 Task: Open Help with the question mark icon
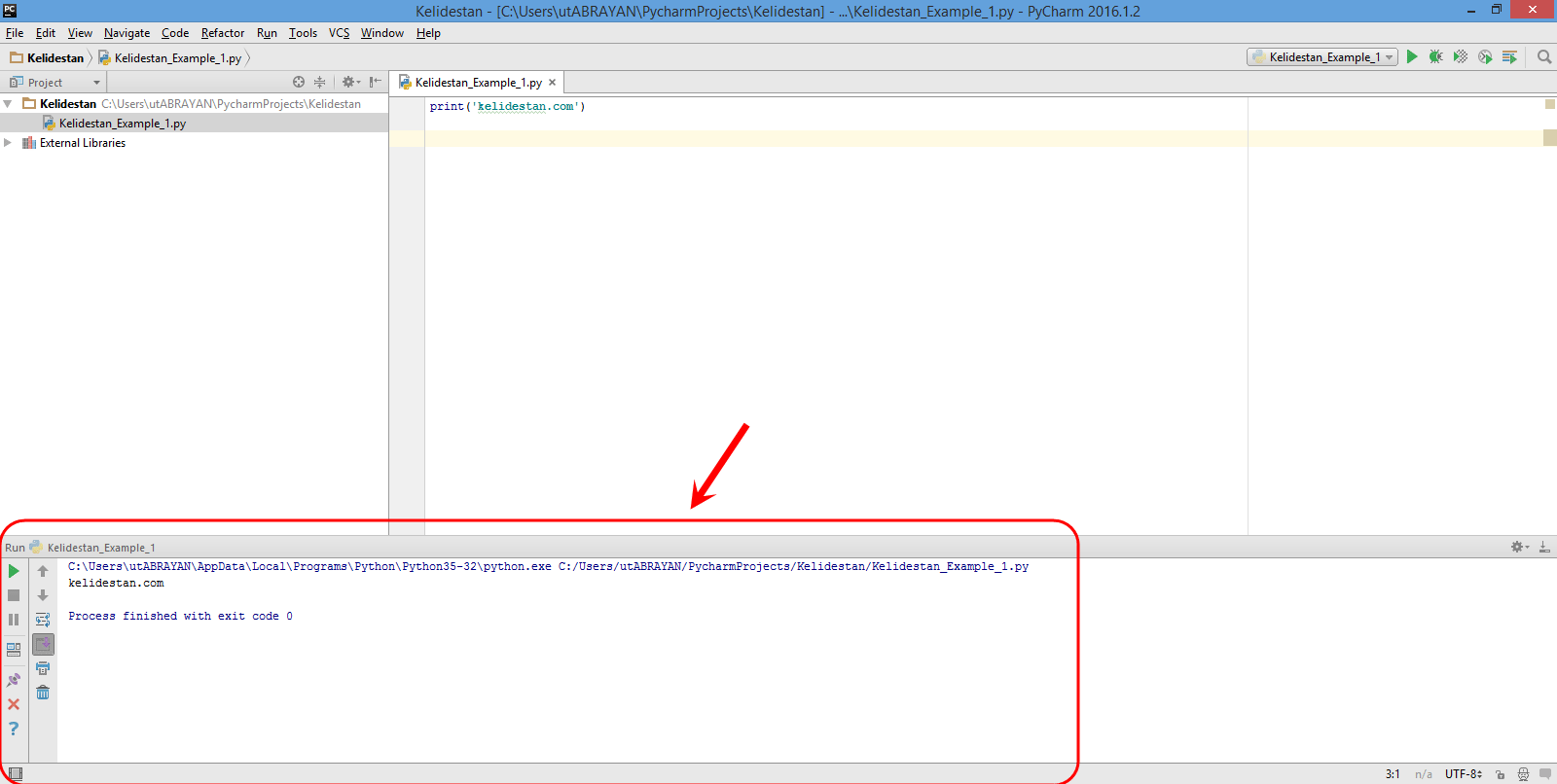pyautogui.click(x=14, y=729)
